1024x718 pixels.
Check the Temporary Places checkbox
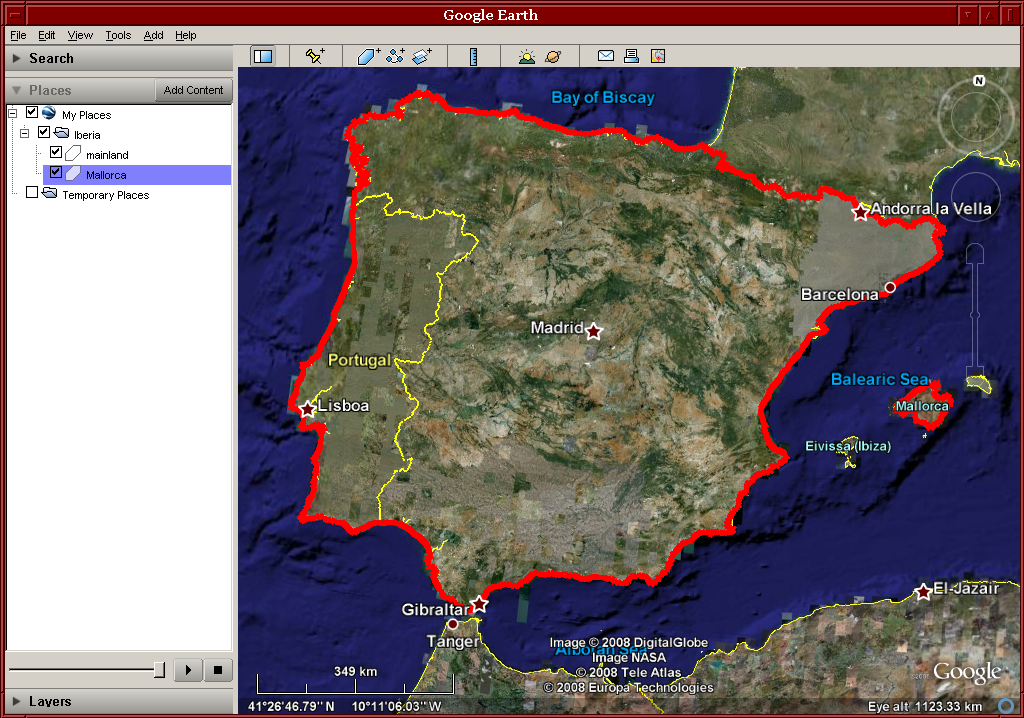(x=31, y=192)
